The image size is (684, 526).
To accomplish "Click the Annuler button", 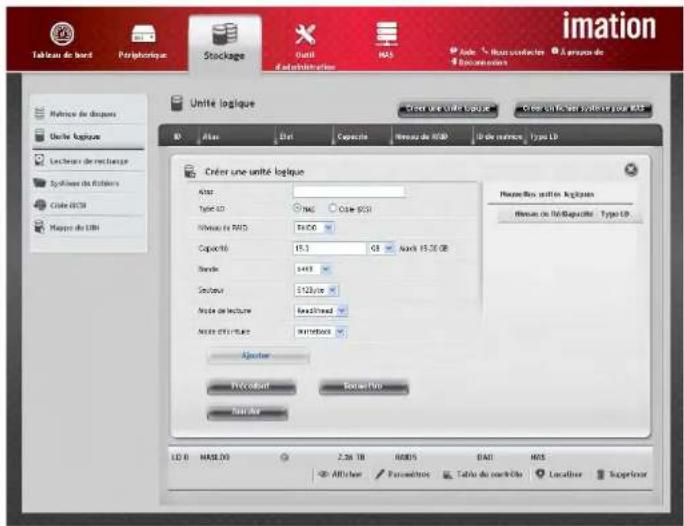I will point(247,412).
